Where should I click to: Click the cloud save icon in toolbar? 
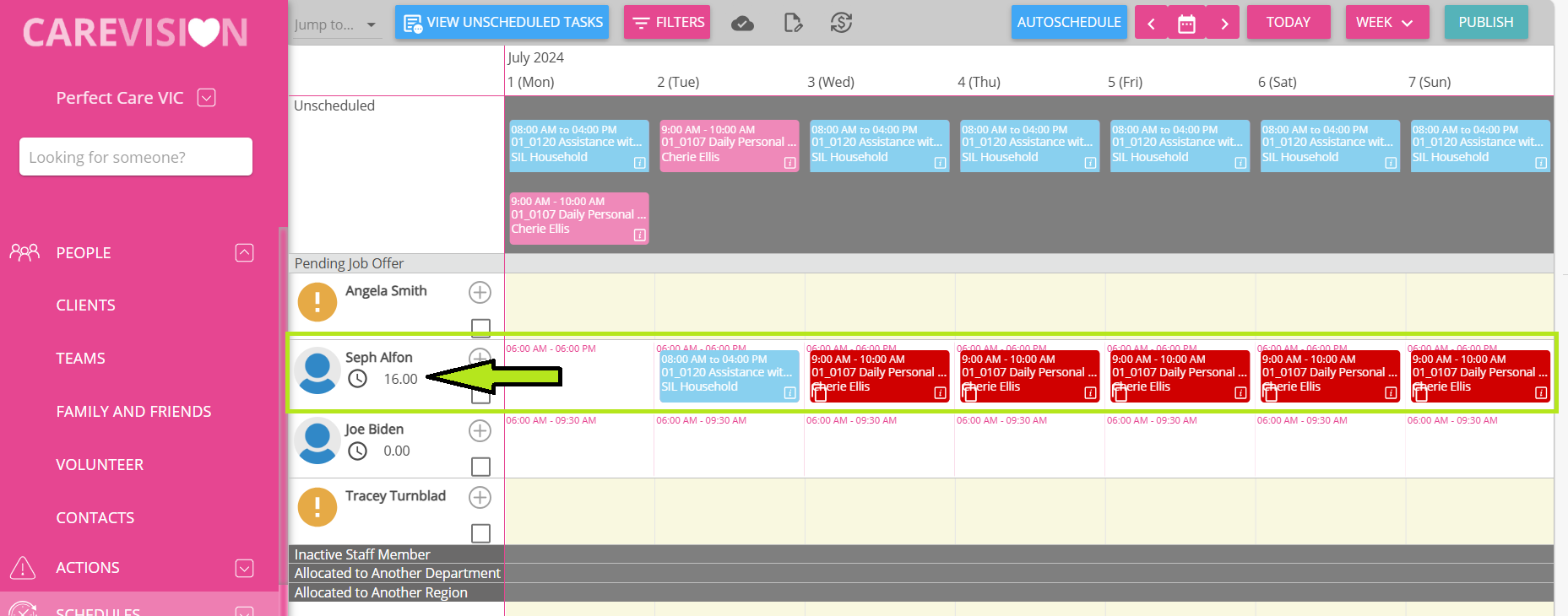coord(742,23)
